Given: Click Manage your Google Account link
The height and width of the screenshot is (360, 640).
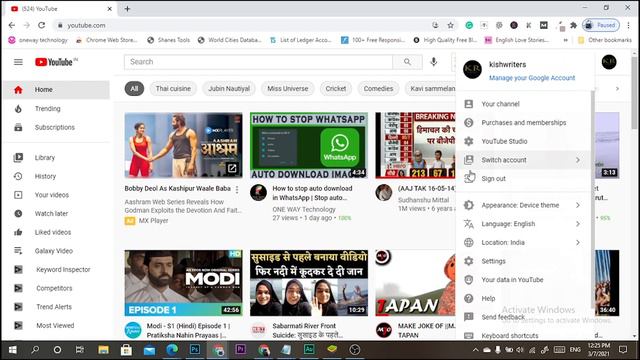Looking at the screenshot, I should pos(532,78).
